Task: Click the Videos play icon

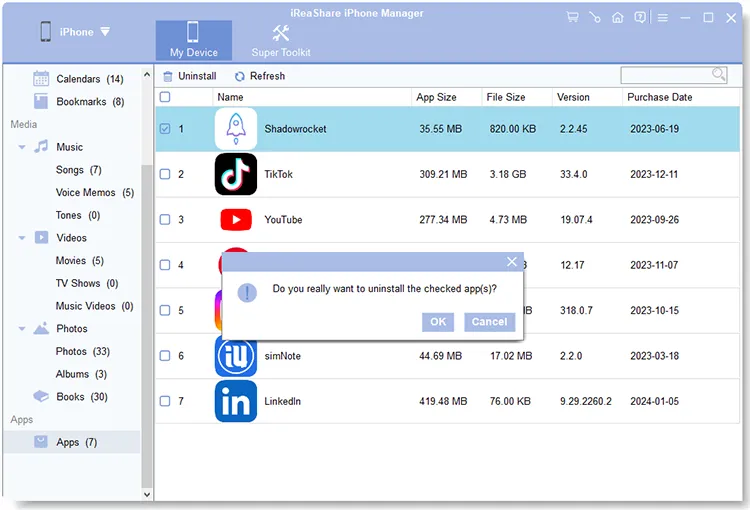Action: tap(41, 237)
